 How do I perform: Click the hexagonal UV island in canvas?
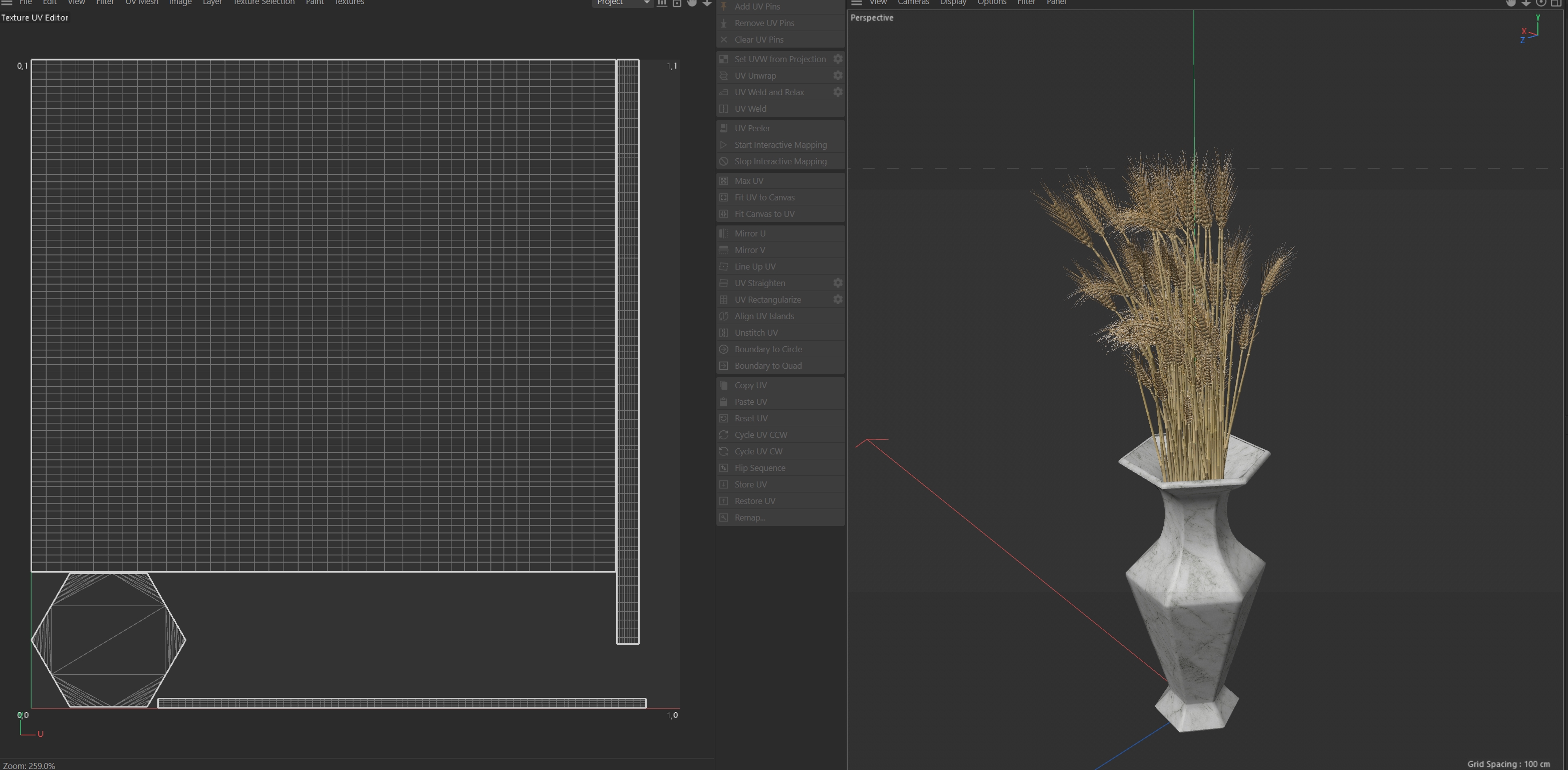(x=108, y=640)
